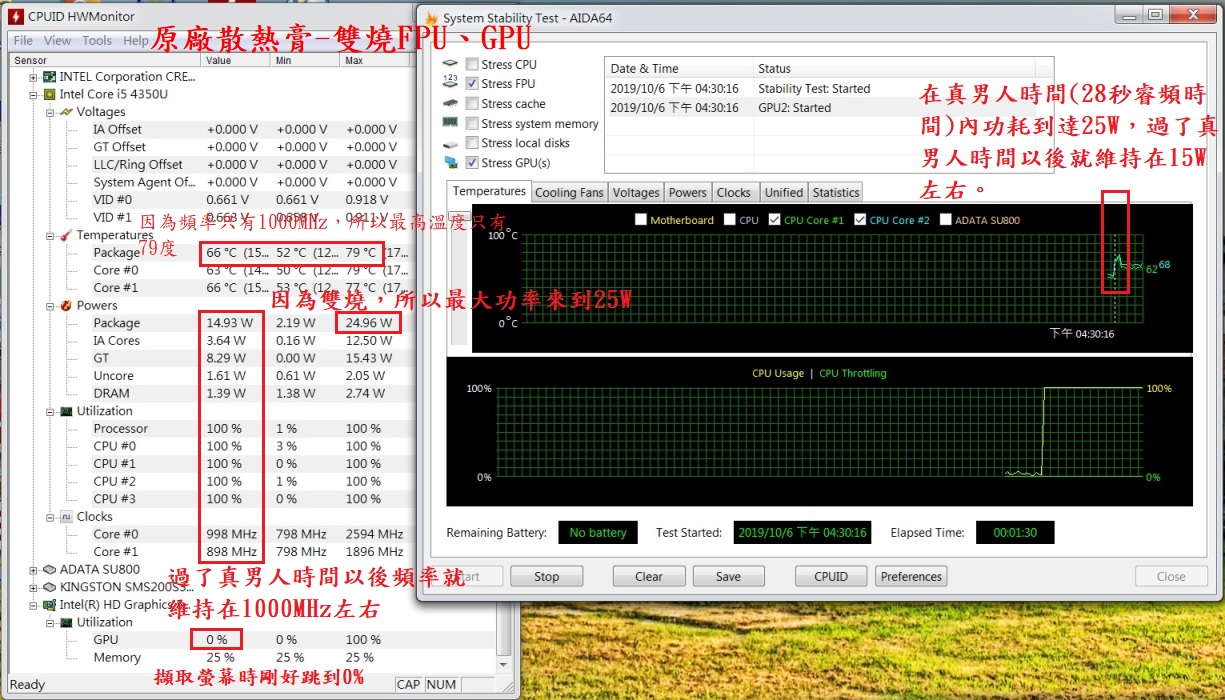Open the View menu in HWMonitor

[x=58, y=41]
